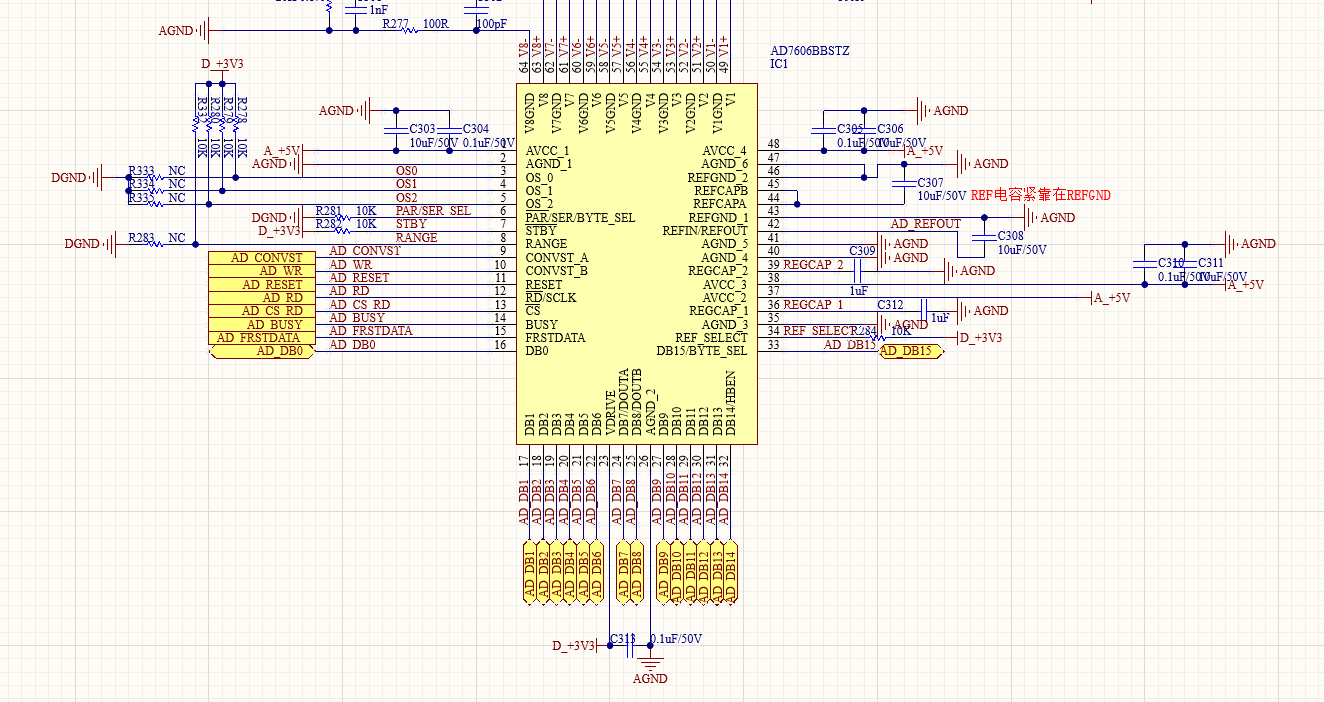Select the CONVST_A pin name
This screenshot has height=702, width=1324.
[557, 257]
